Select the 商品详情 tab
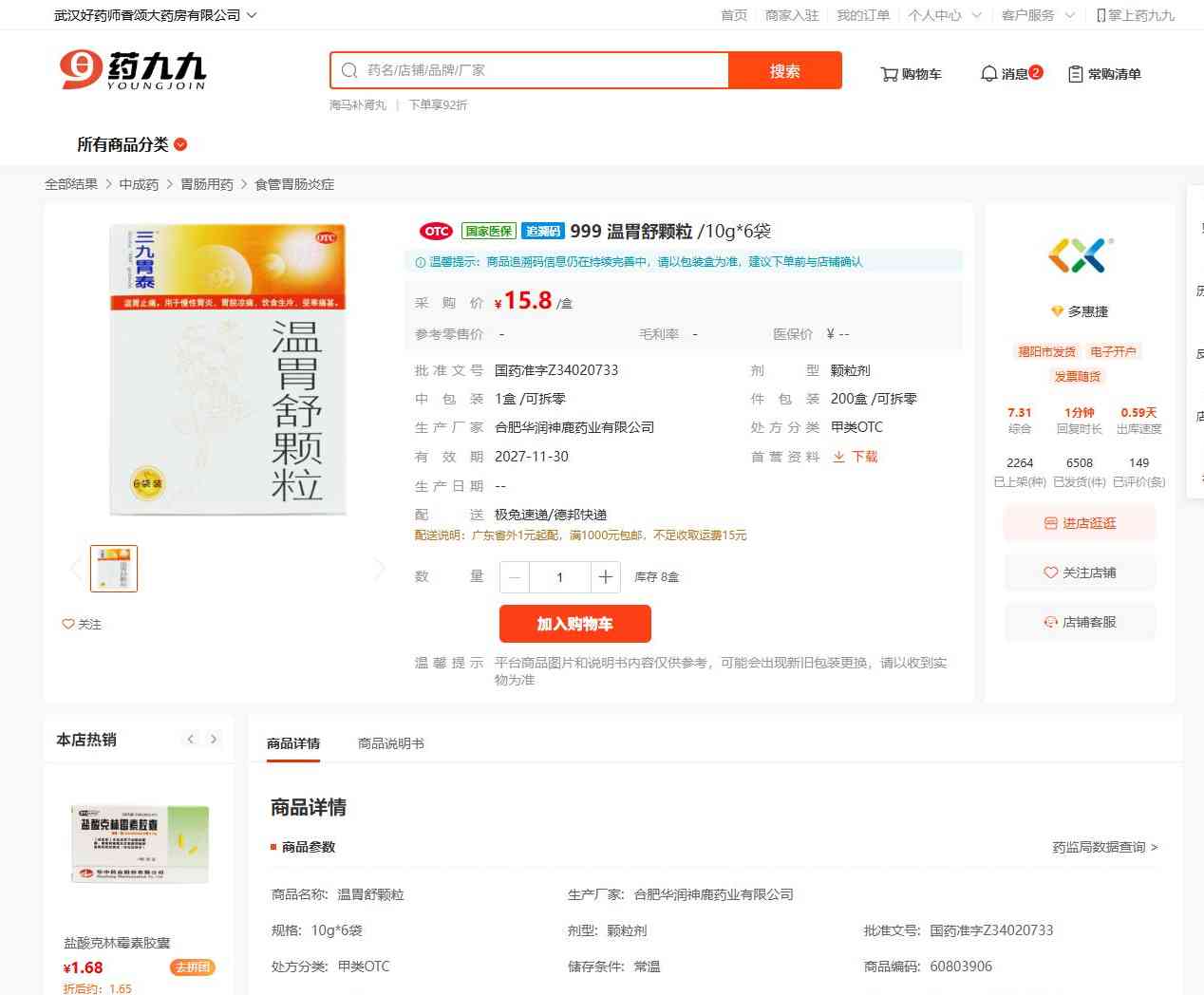The width and height of the screenshot is (1204, 995). (293, 743)
